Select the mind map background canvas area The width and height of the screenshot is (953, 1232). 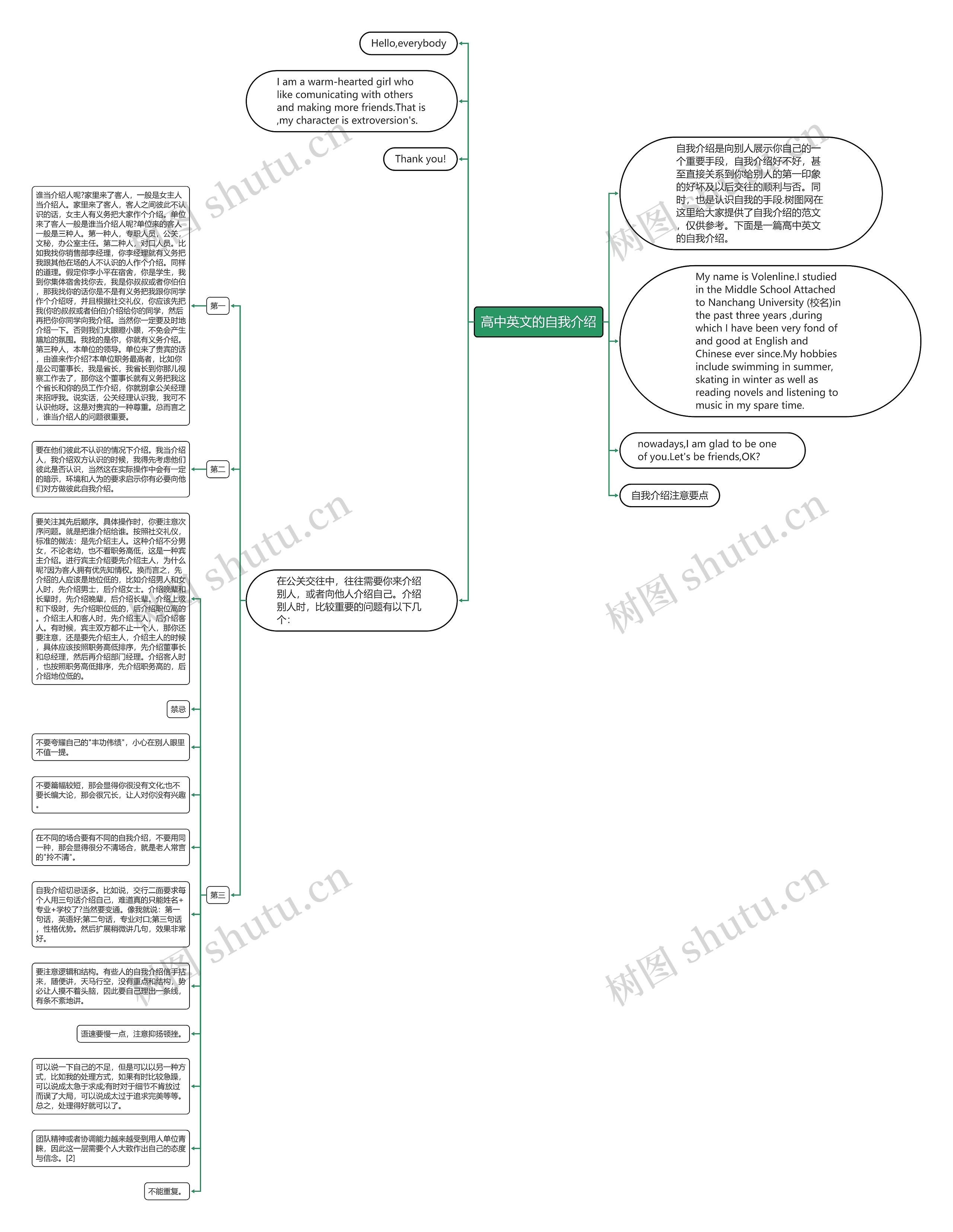click(476, 616)
